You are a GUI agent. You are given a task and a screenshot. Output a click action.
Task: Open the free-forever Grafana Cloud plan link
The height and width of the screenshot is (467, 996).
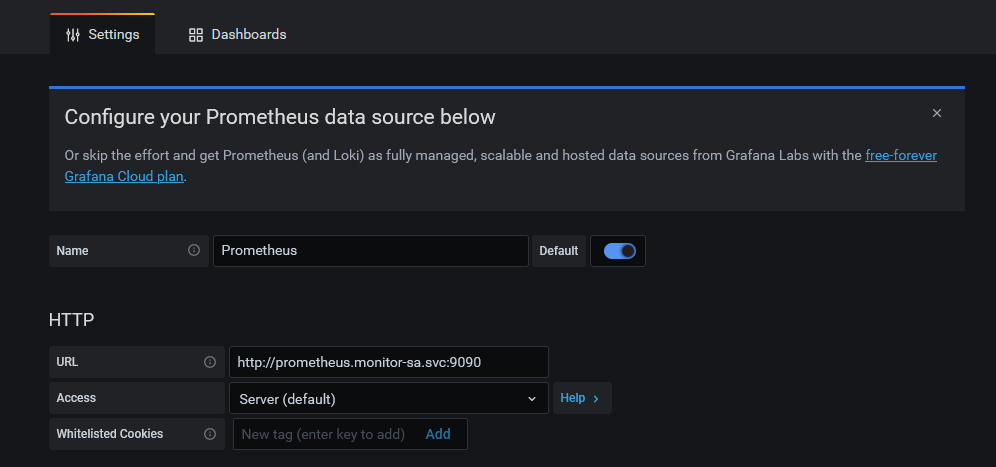(900, 156)
